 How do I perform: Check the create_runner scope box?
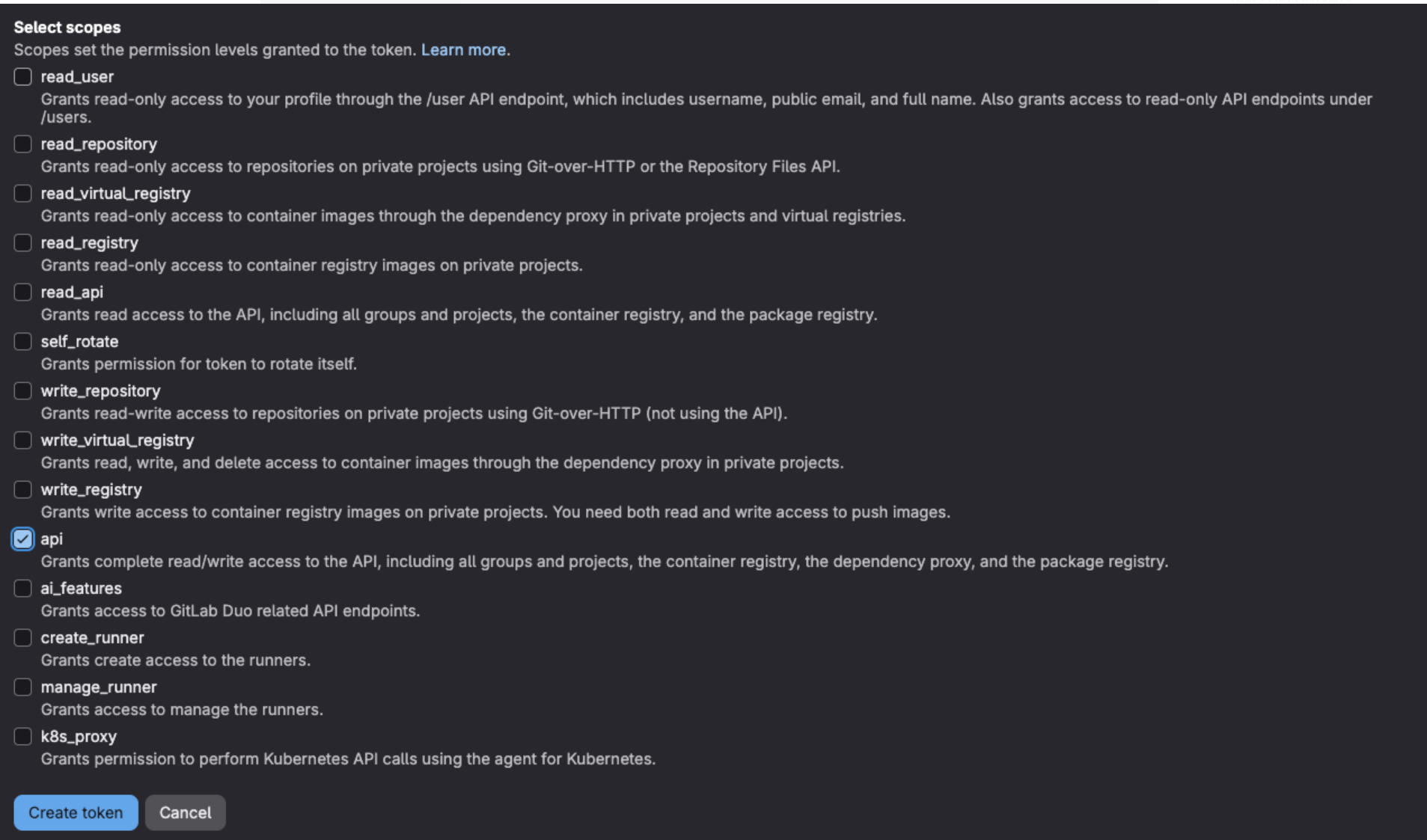click(23, 638)
